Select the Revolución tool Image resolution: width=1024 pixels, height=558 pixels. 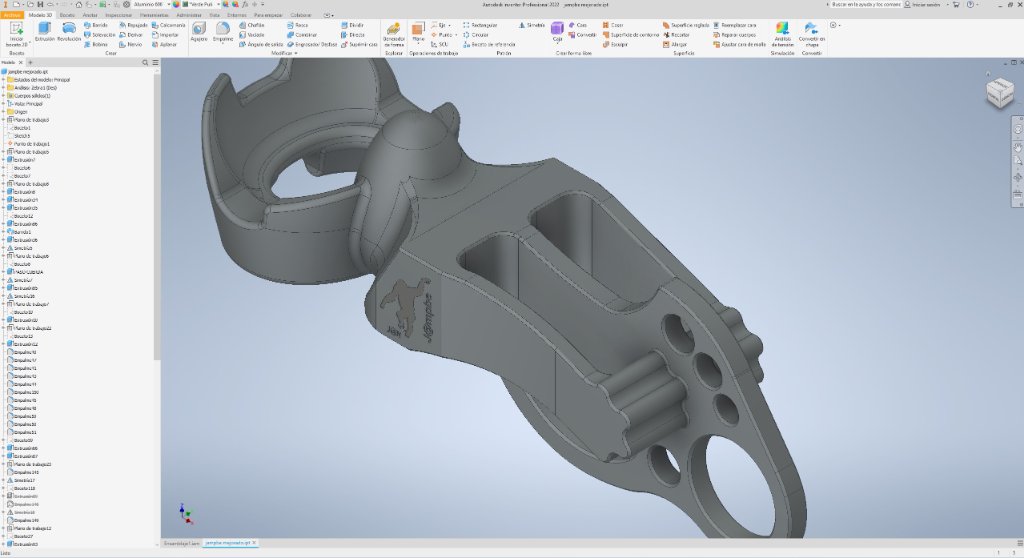[x=69, y=32]
